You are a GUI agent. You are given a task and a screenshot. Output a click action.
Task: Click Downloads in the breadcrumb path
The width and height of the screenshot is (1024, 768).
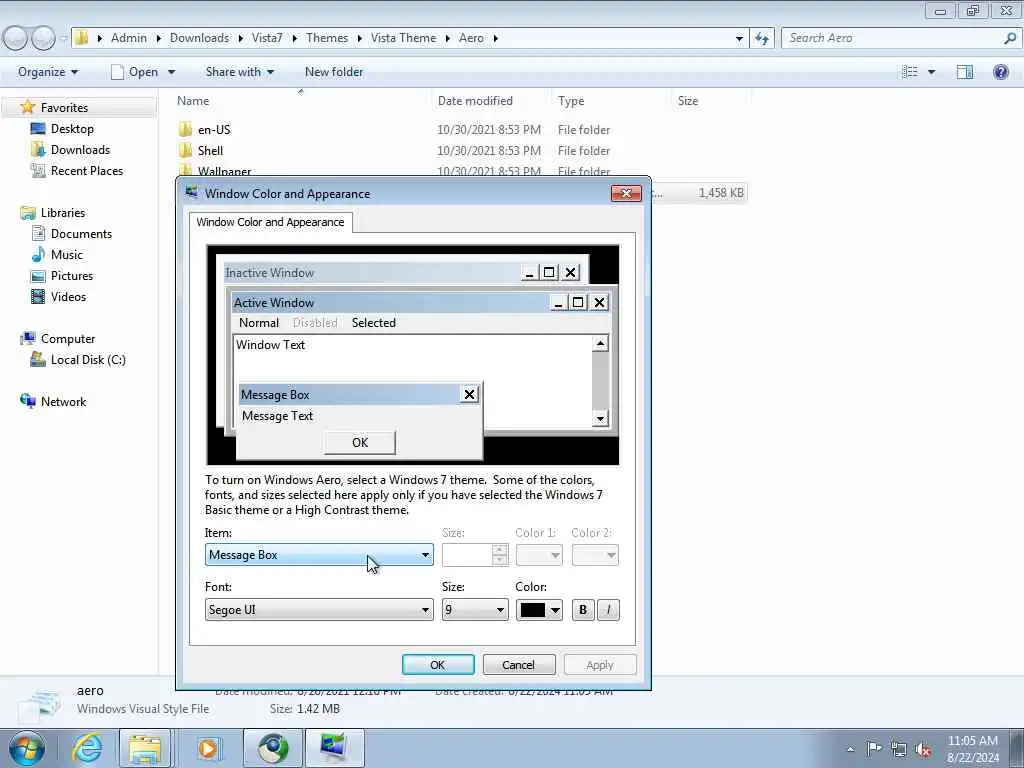(x=199, y=38)
